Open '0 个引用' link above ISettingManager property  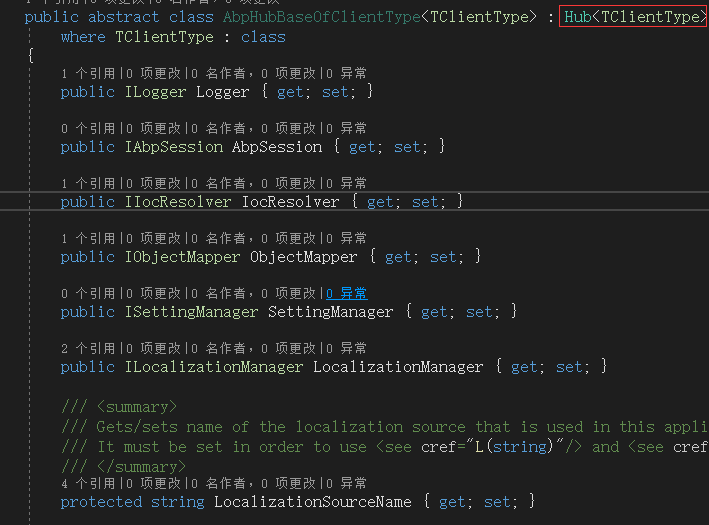pos(88,293)
